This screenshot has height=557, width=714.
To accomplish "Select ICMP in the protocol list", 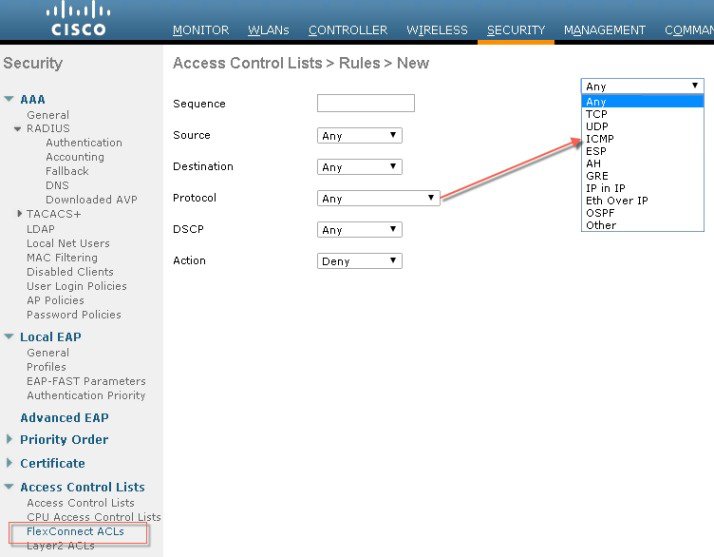I will coord(643,138).
